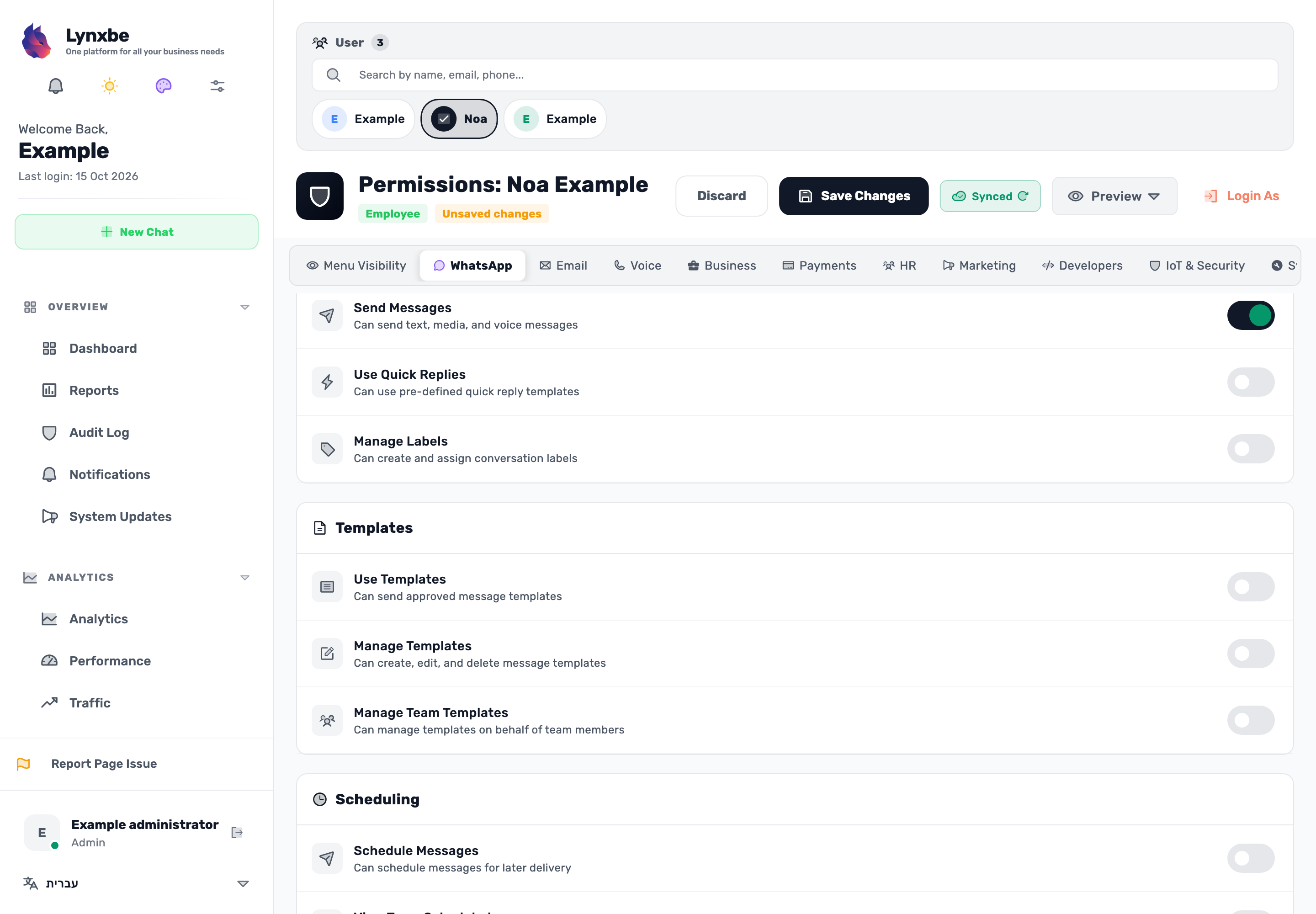This screenshot has height=914, width=1316.
Task: Click the Manage Labels tag icon
Action: point(327,449)
